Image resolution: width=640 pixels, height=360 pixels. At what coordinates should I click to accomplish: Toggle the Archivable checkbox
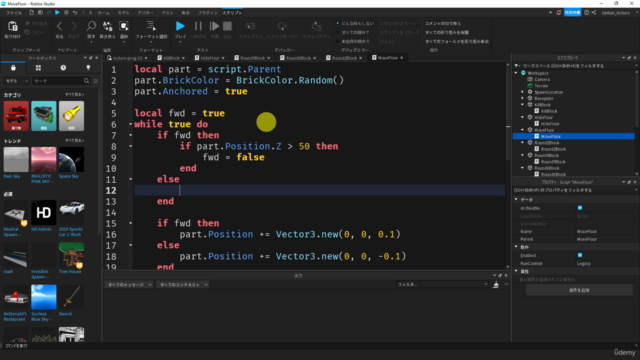click(580, 208)
